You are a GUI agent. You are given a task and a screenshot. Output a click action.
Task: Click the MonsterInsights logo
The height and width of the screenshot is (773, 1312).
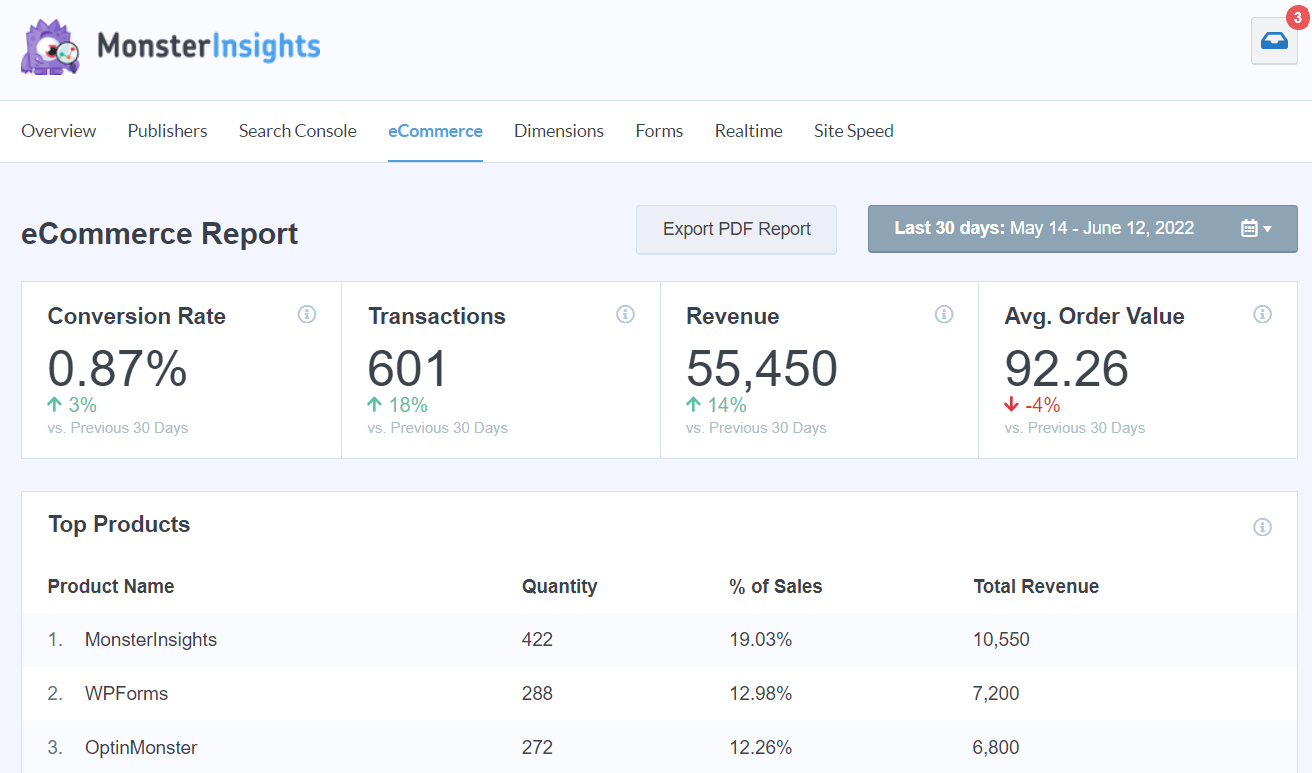(170, 47)
